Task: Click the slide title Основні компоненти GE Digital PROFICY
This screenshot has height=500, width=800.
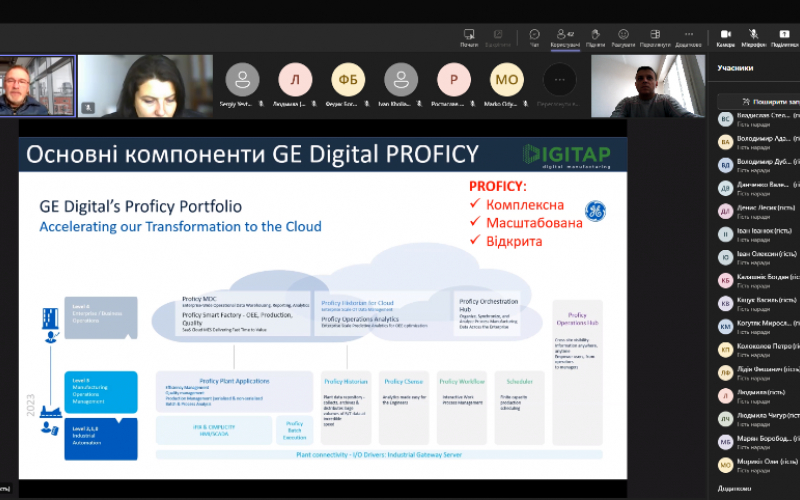Action: click(252, 154)
